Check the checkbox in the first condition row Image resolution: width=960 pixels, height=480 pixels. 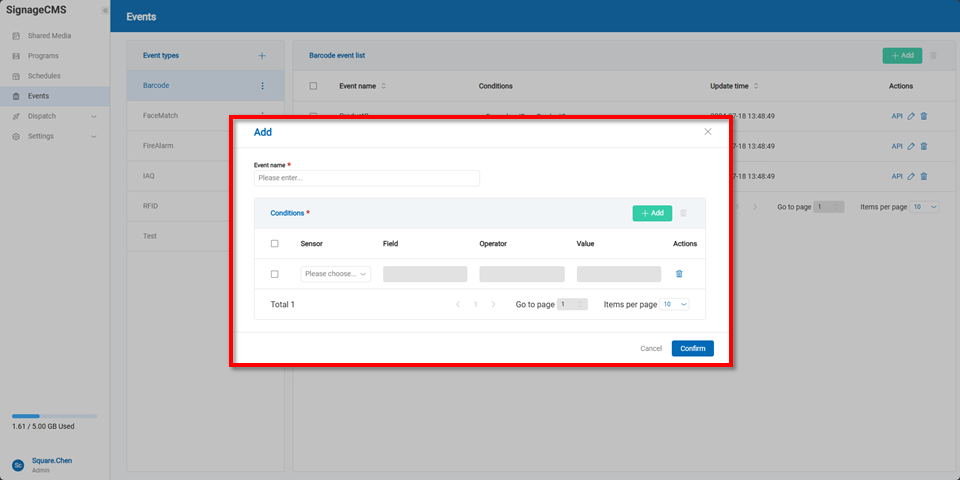275,274
